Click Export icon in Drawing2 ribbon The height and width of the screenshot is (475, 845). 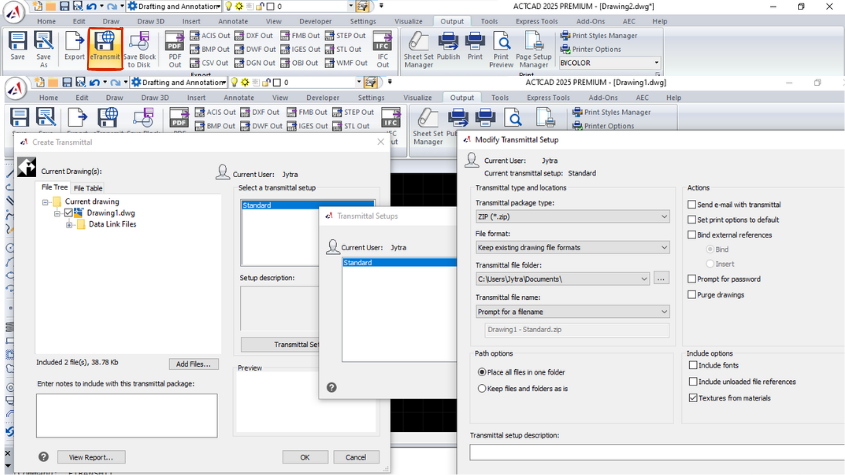(x=74, y=45)
